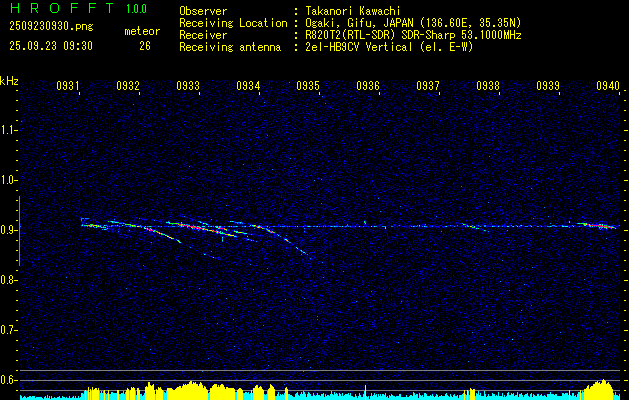Image resolution: width=629 pixels, height=400 pixels.
Task: Click the 0937 time marker
Action: 428,85
